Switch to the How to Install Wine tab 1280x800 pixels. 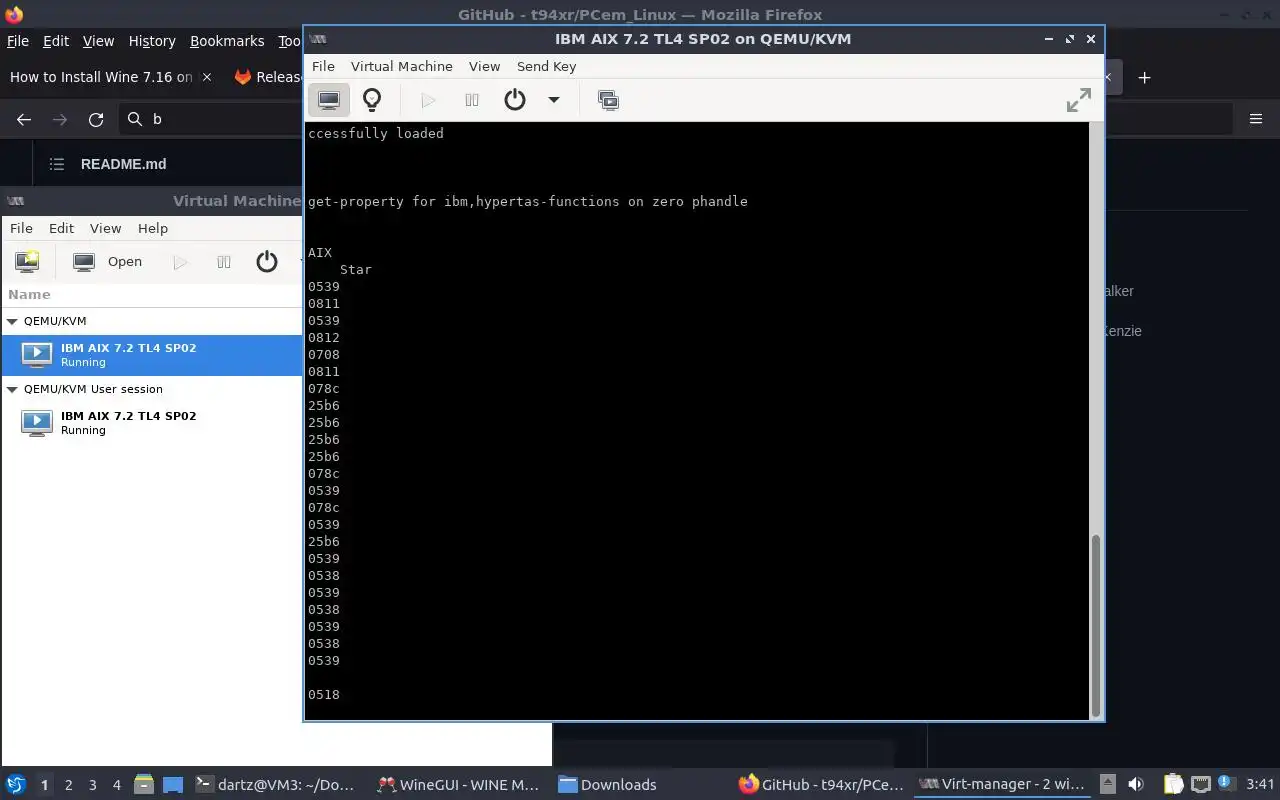pyautogui.click(x=100, y=77)
